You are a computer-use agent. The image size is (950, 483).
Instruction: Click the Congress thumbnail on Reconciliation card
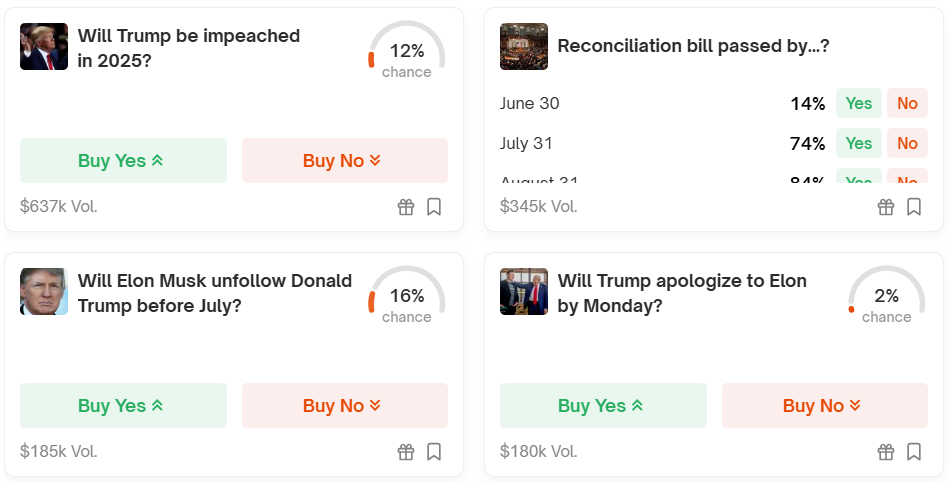(524, 47)
